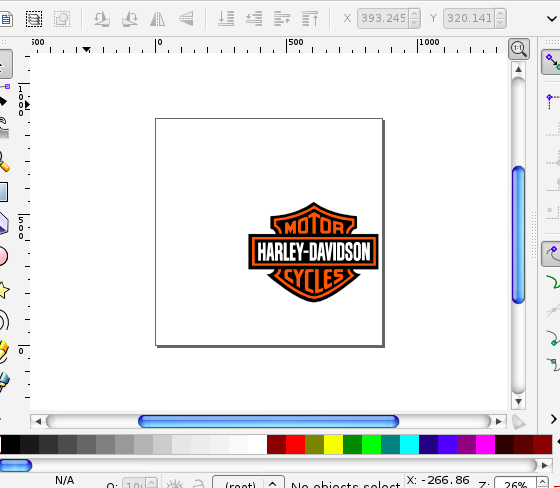Viewport: 560px width, 488px height.
Task: Click the zoom 26% field
Action: [x=516, y=483]
